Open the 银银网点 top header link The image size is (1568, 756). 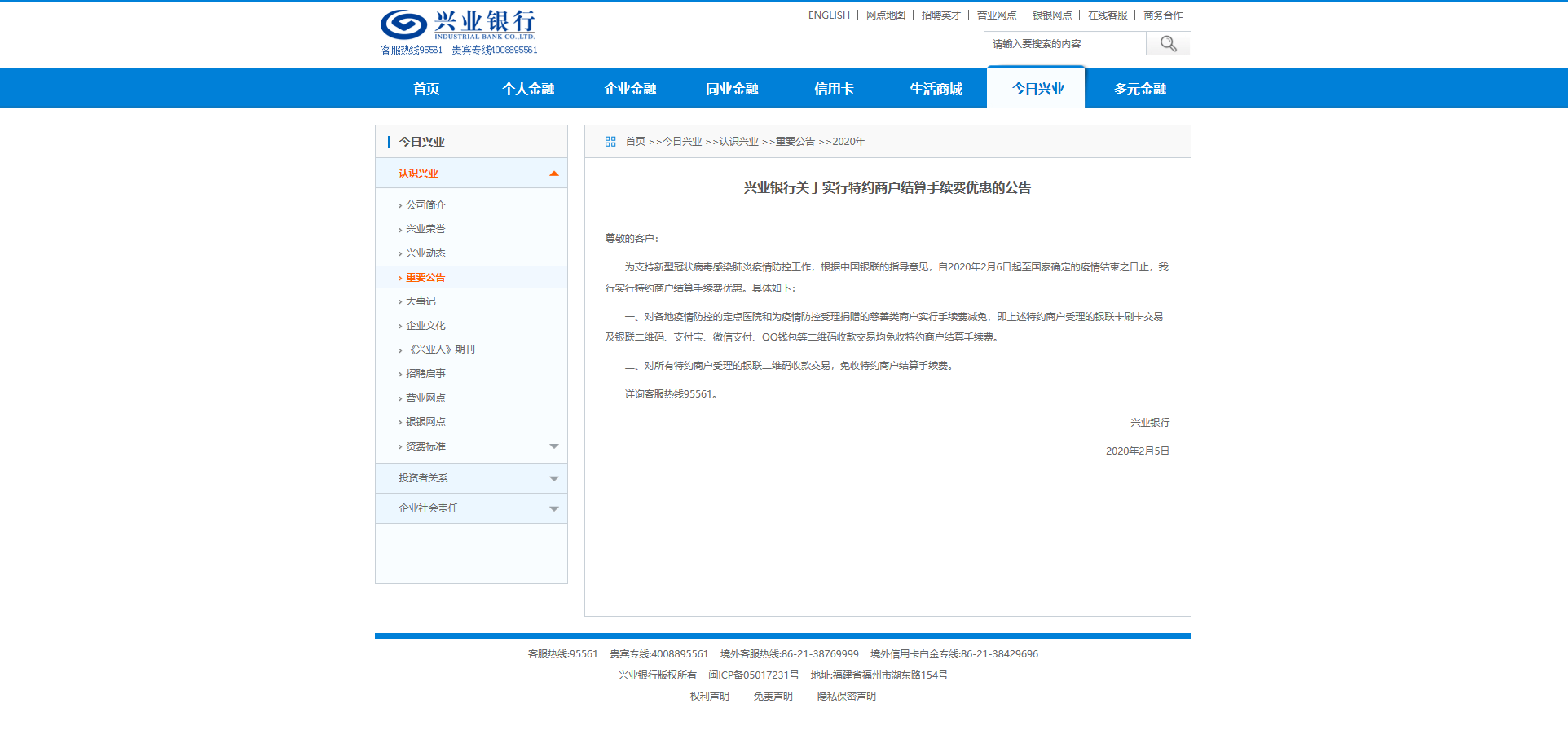point(1052,15)
